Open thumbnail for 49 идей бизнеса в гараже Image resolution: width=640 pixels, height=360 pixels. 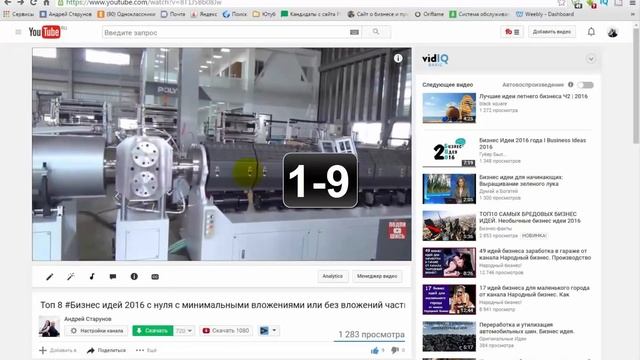click(x=449, y=262)
